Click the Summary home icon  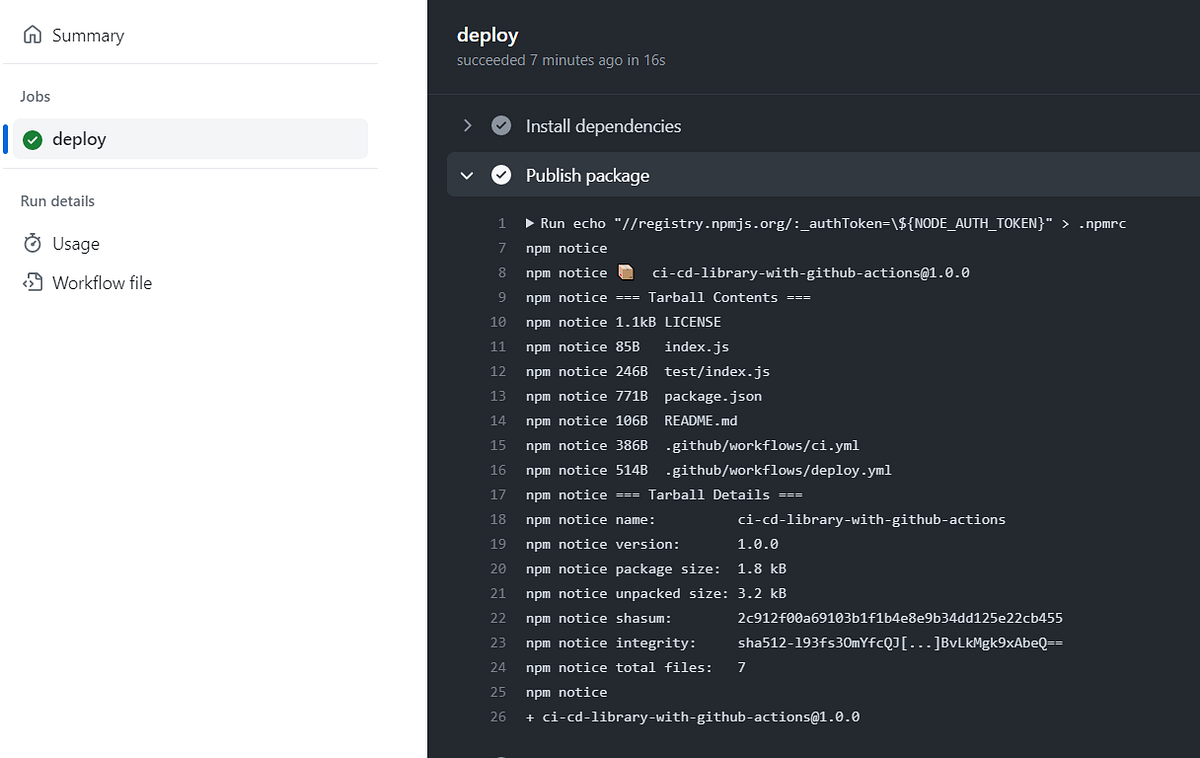pos(31,34)
